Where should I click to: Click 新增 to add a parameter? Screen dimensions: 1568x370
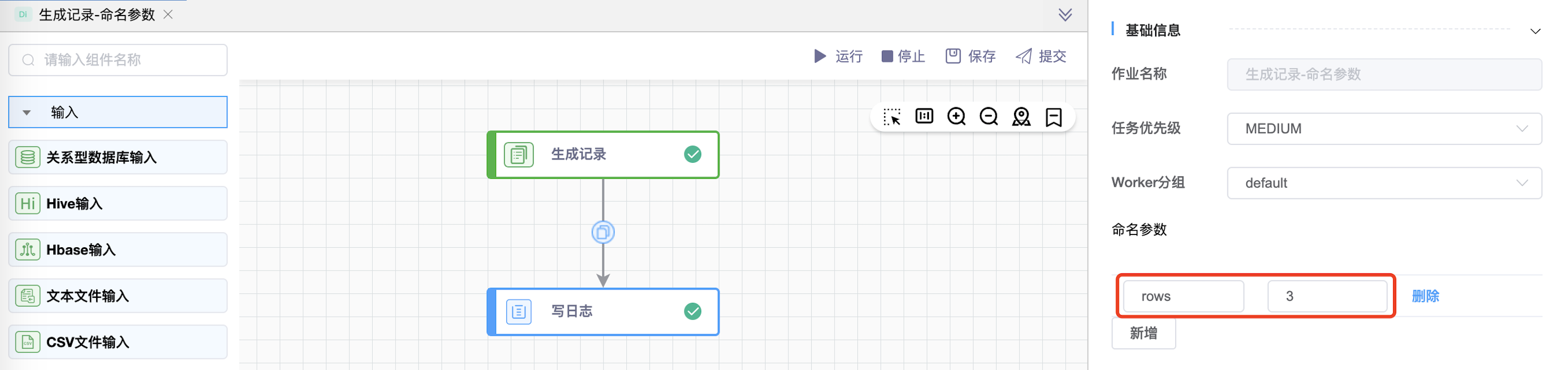coord(1143,333)
